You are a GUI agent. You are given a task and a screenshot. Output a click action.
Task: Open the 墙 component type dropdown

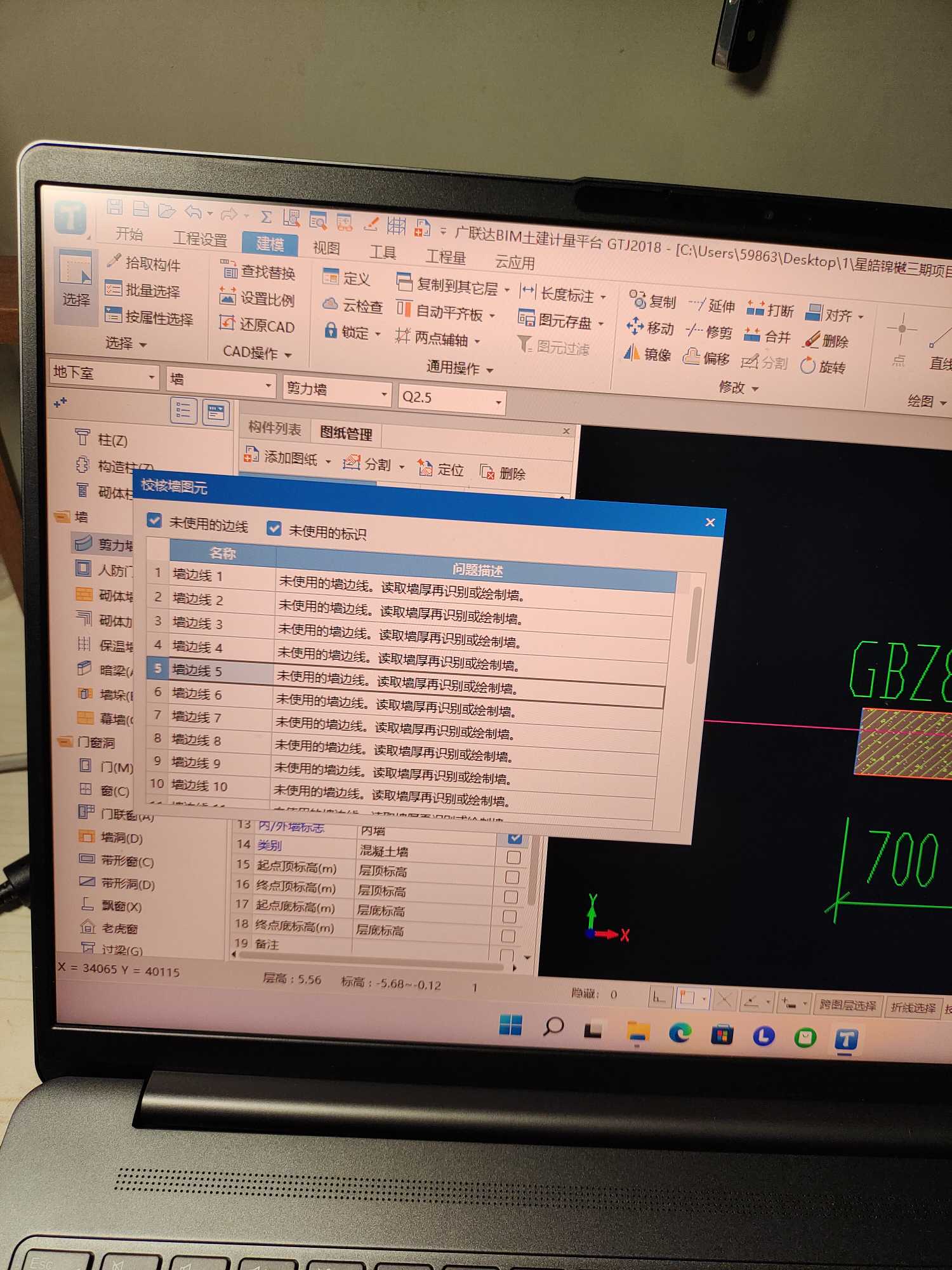[221, 382]
